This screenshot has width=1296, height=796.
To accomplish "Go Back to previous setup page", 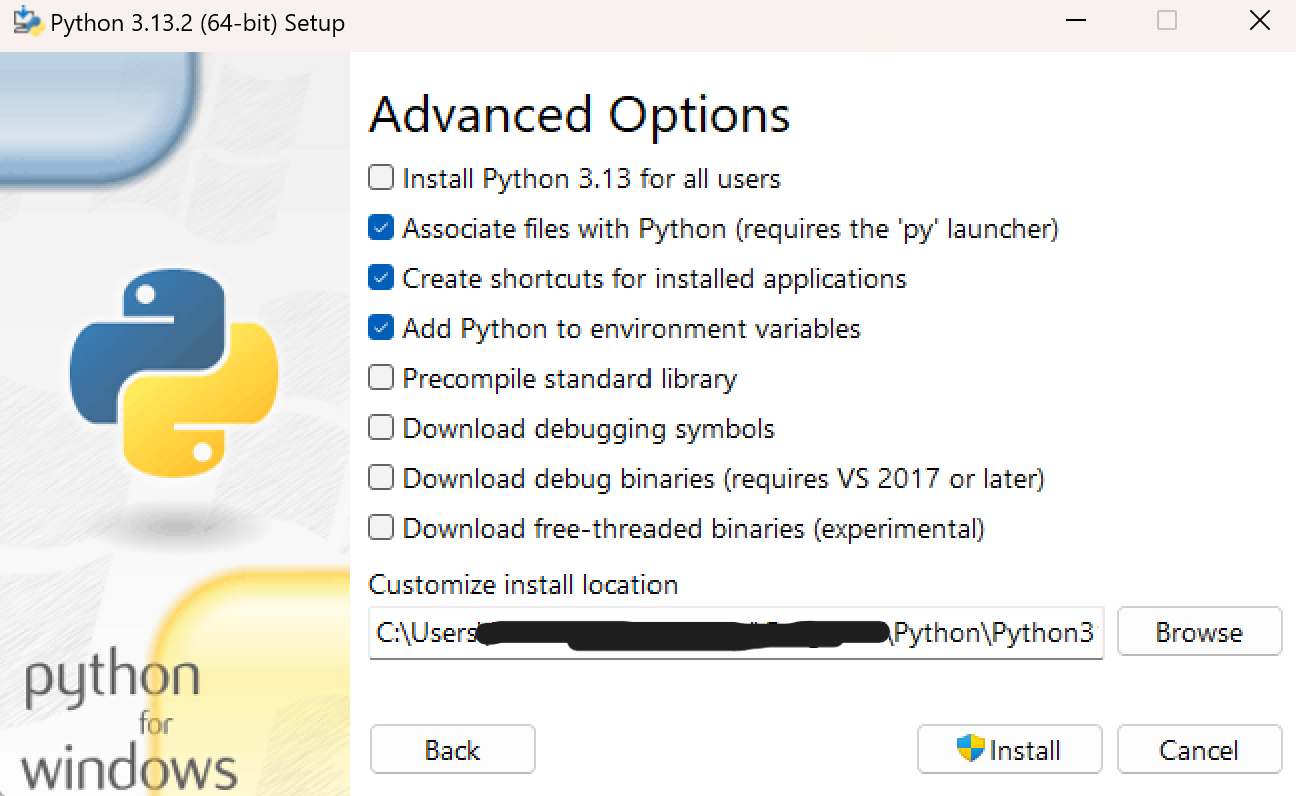I will pyautogui.click(x=452, y=749).
